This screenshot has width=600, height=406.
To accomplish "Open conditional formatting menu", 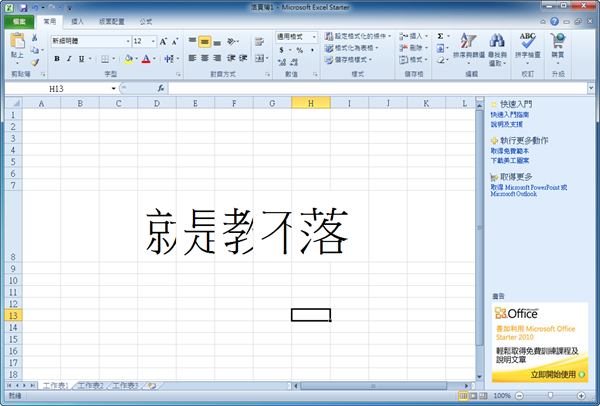I will (x=357, y=36).
